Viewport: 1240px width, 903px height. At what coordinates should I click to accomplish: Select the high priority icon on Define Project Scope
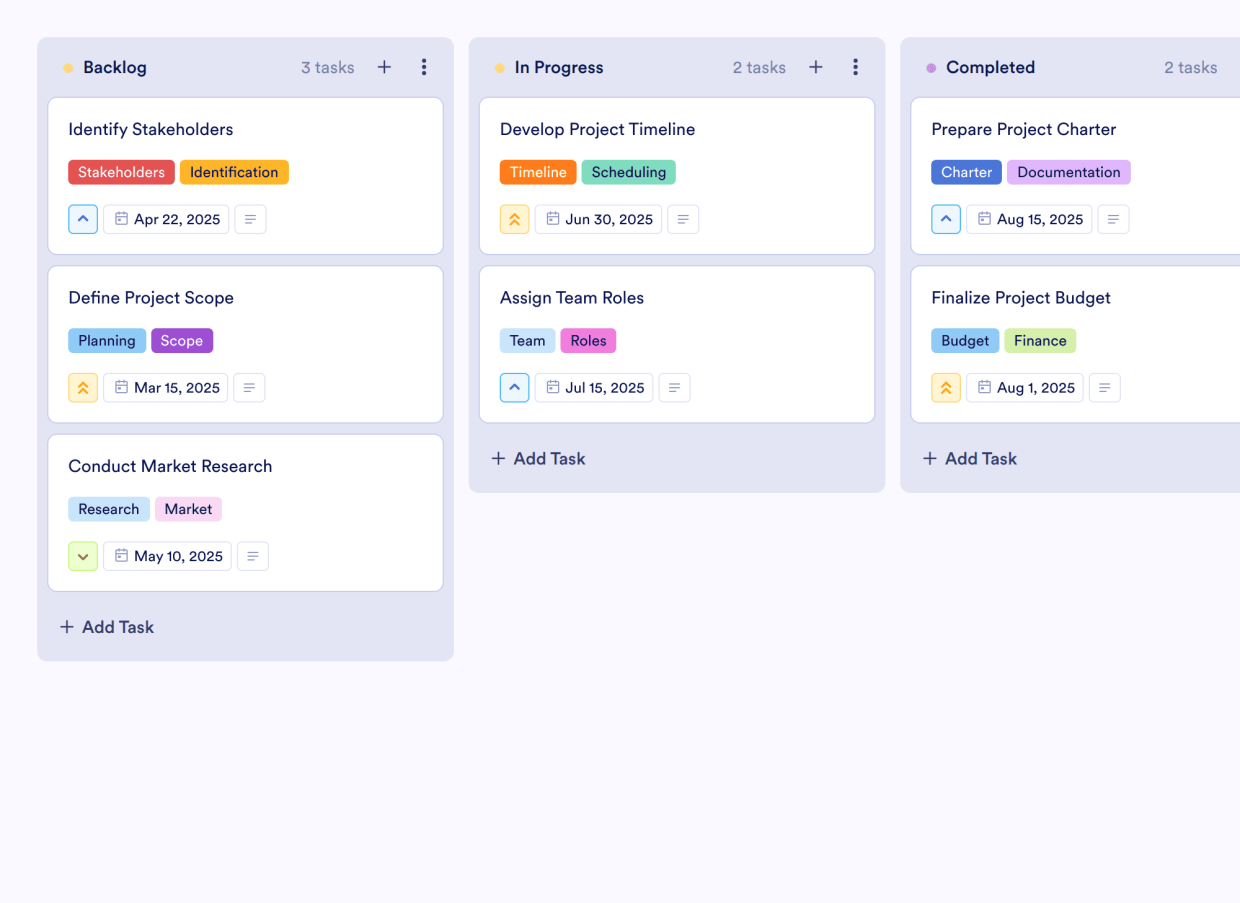pos(83,387)
